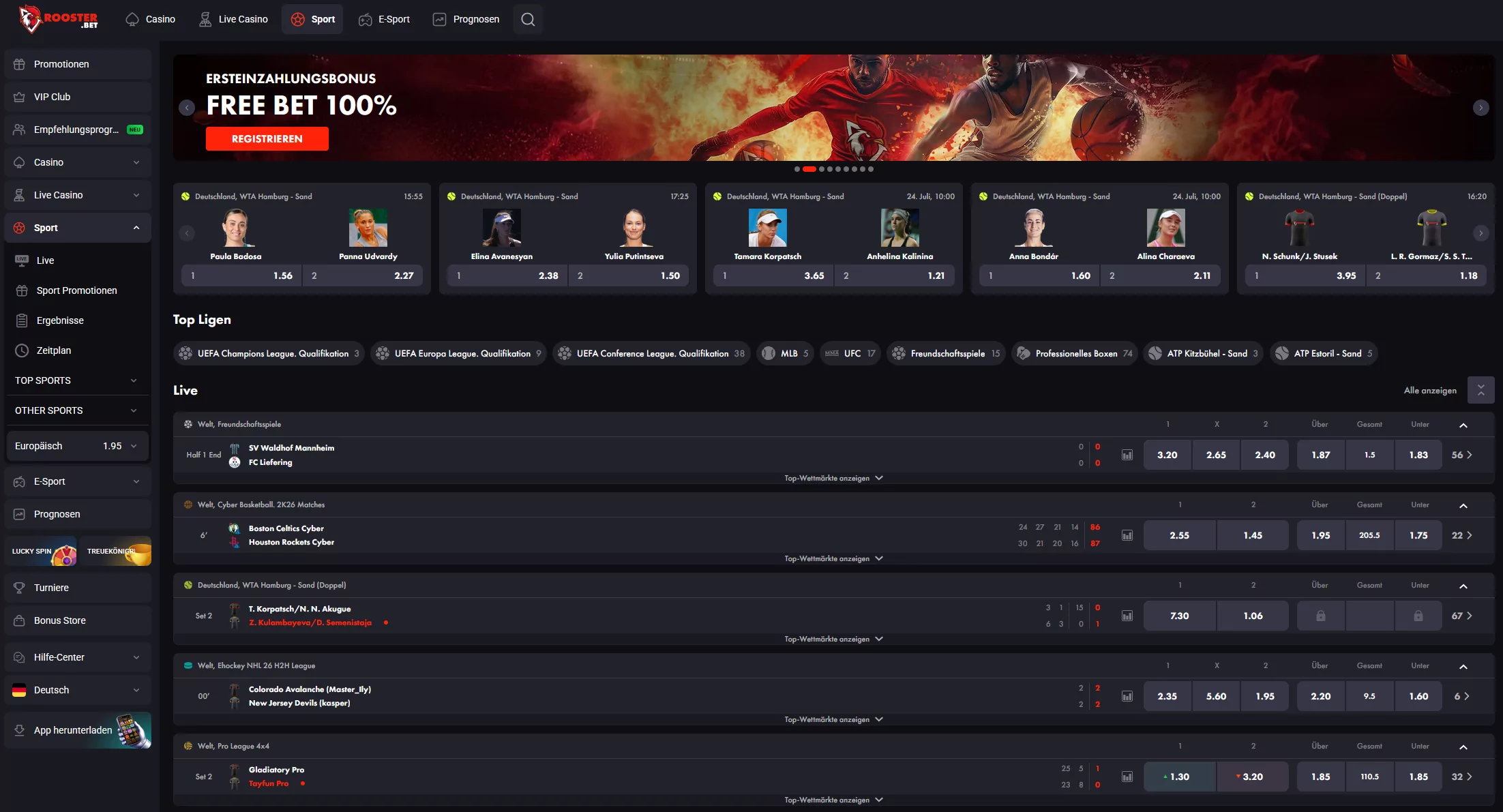Image resolution: width=1503 pixels, height=812 pixels.
Task: Collapse the Welt, Freundschaftsspiele live group
Action: click(x=1463, y=425)
